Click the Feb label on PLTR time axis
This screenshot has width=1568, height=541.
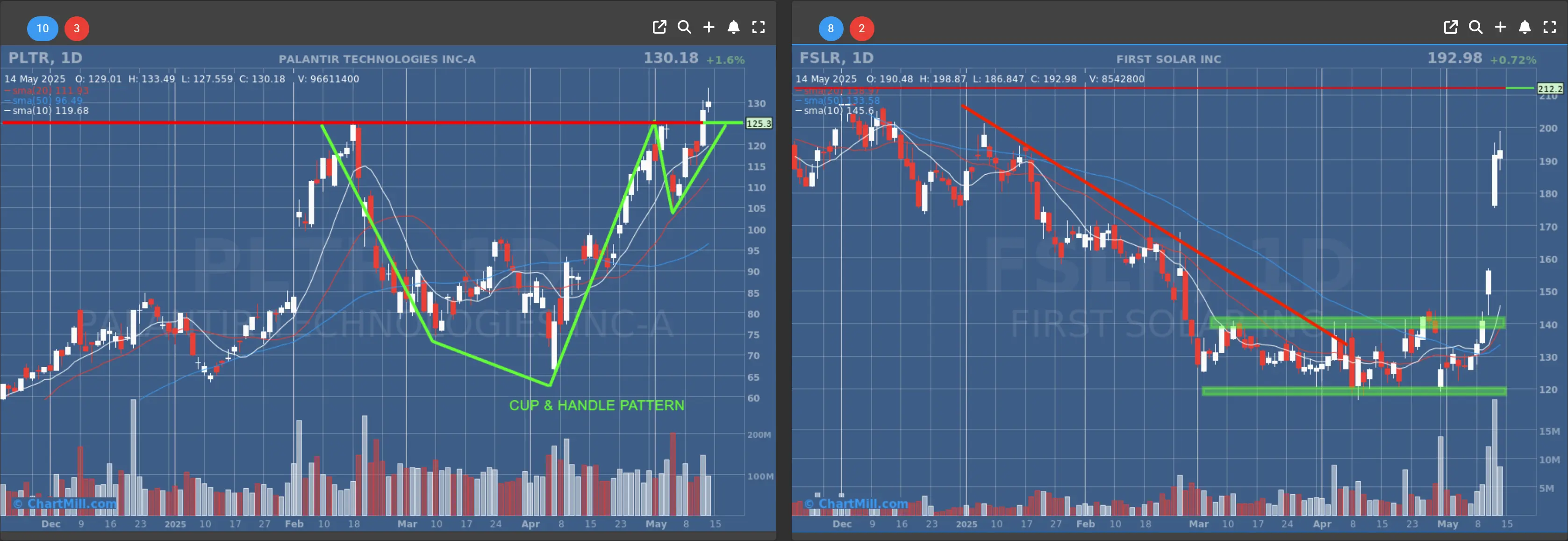pos(294,524)
